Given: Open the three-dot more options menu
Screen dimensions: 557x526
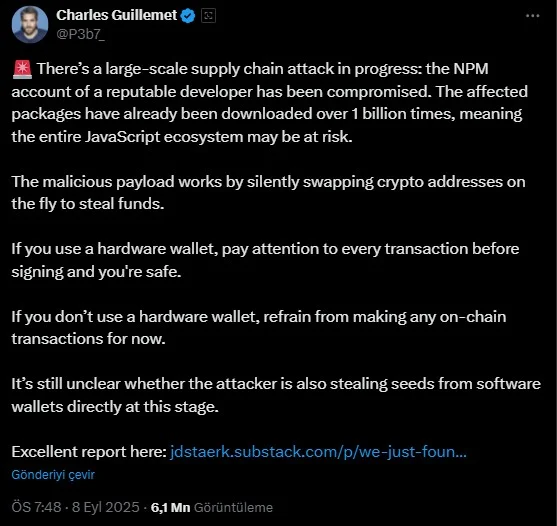Looking at the screenshot, I should click(x=532, y=16).
